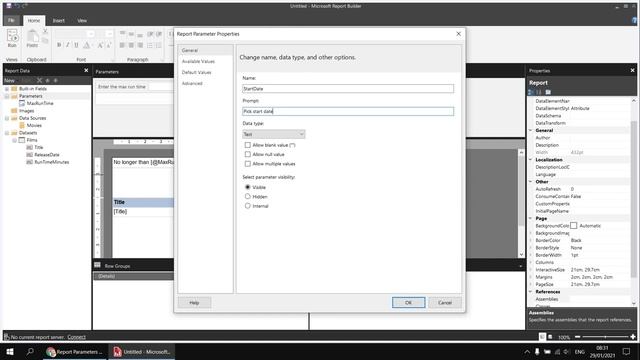
Task: Click the move down arrow in Report Data toolbar
Action: point(56,80)
